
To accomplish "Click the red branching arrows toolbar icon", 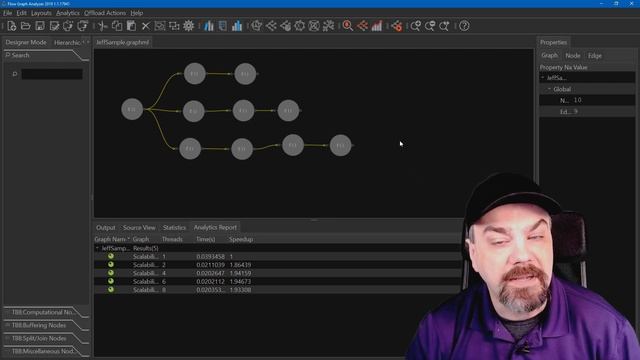I will click(362, 26).
